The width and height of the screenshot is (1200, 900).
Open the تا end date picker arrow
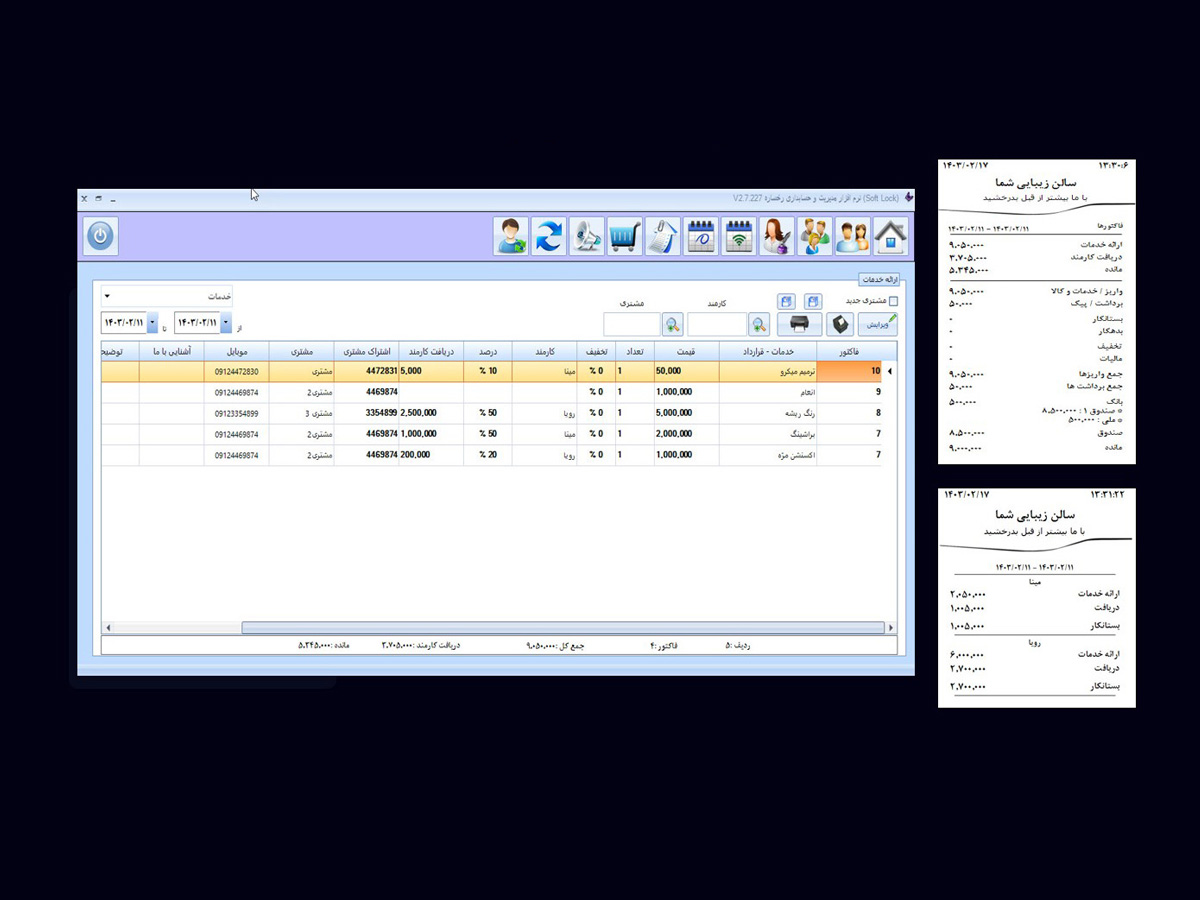[152, 323]
